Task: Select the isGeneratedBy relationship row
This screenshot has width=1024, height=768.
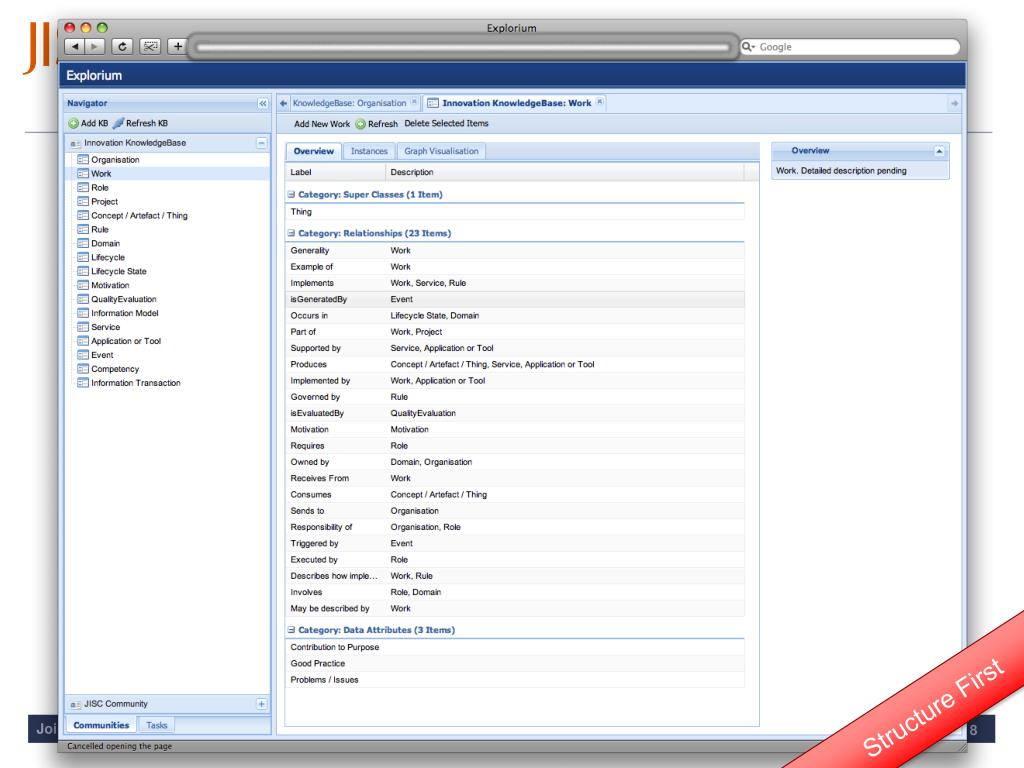Action: click(x=515, y=299)
